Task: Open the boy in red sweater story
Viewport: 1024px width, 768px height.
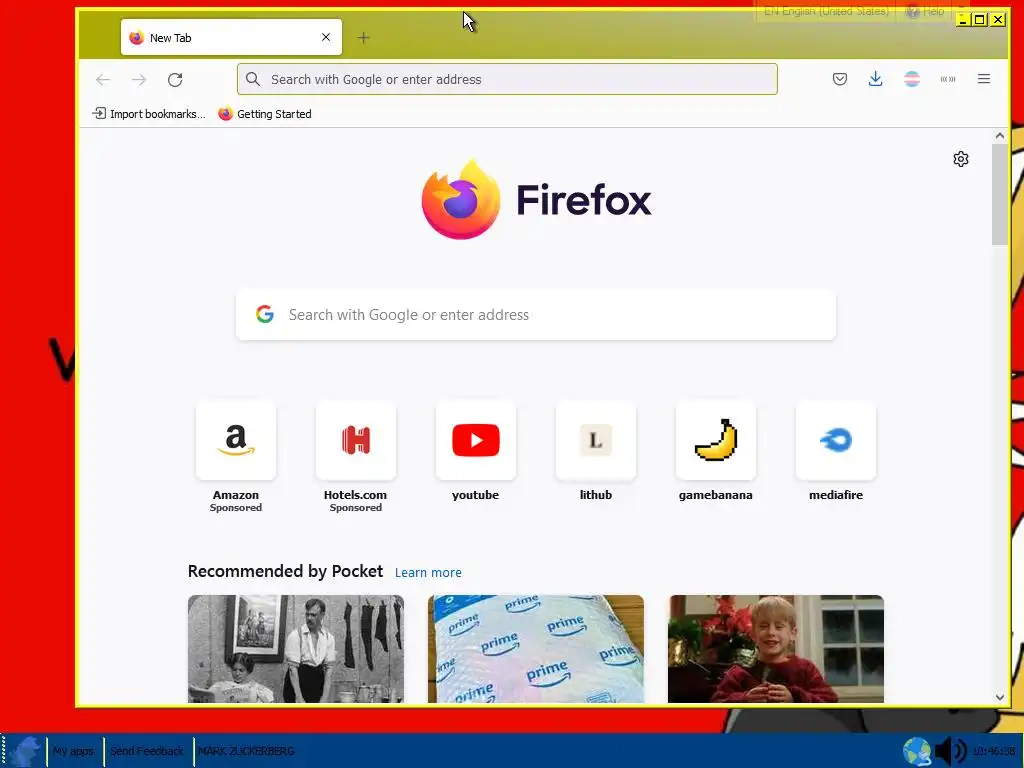Action: [x=776, y=648]
